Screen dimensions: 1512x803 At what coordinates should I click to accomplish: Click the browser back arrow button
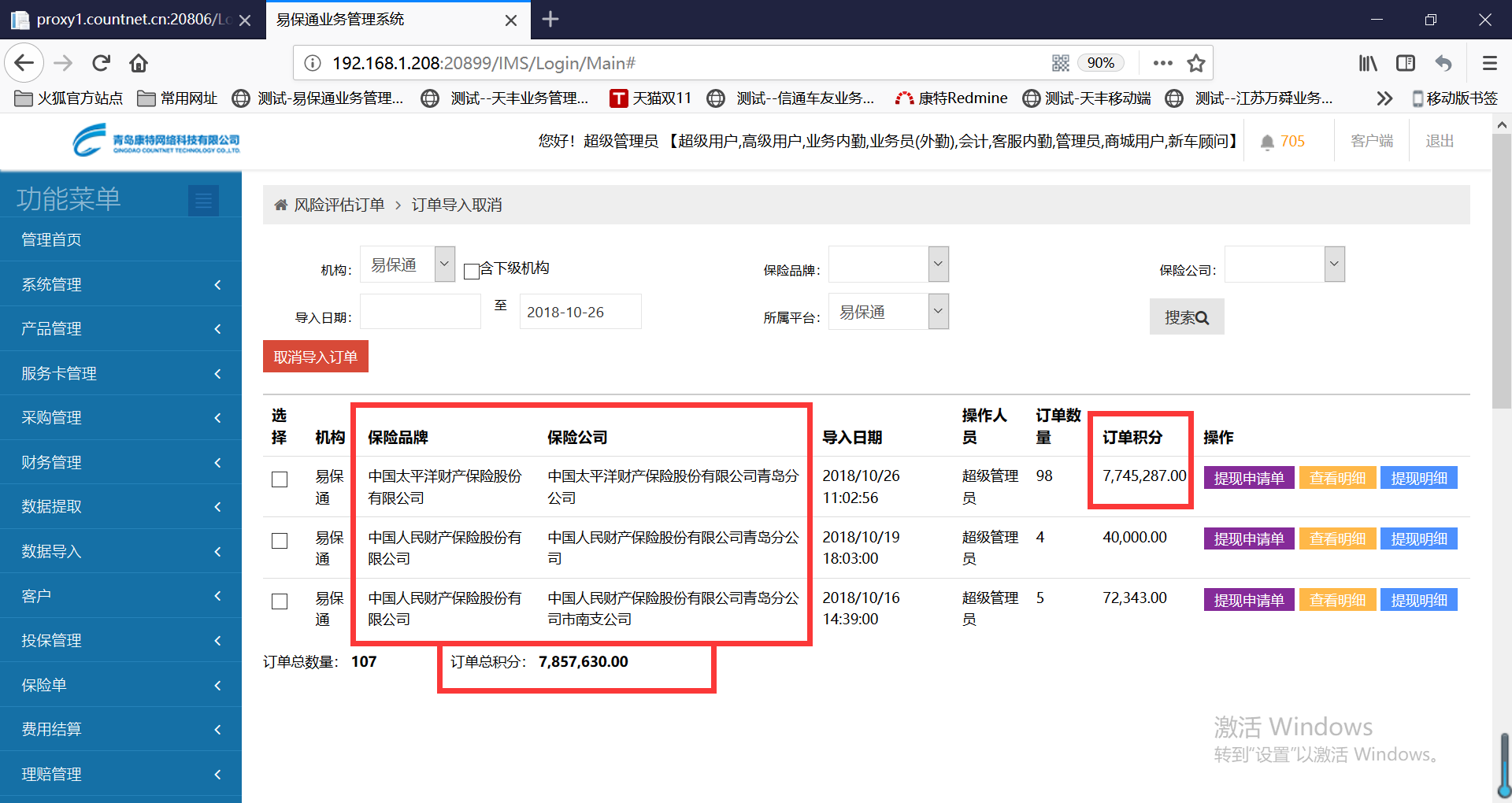point(24,63)
